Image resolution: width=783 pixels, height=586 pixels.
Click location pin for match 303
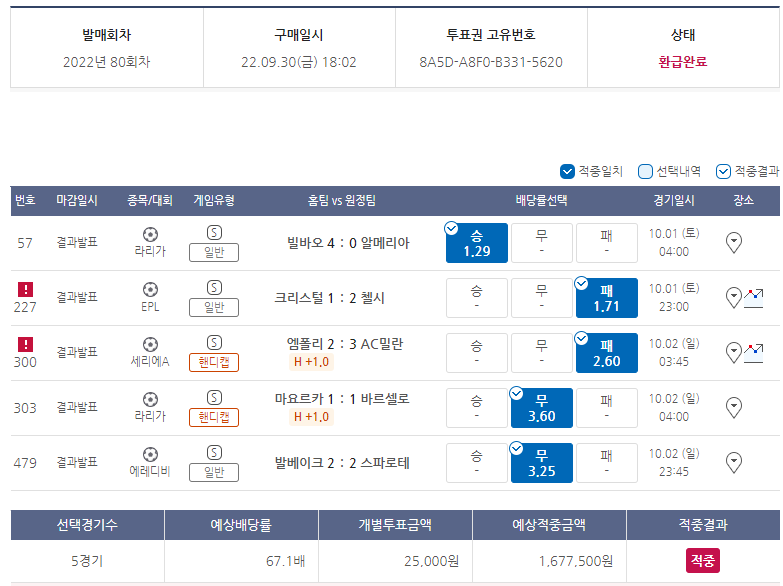pyautogui.click(x=734, y=407)
